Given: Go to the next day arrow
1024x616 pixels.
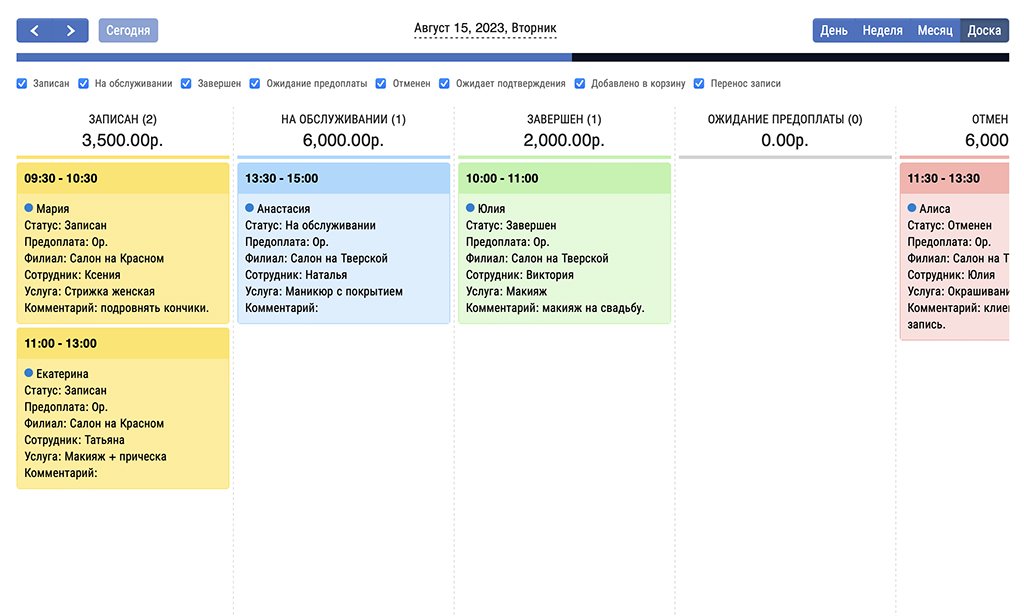Looking at the screenshot, I should tap(70, 31).
